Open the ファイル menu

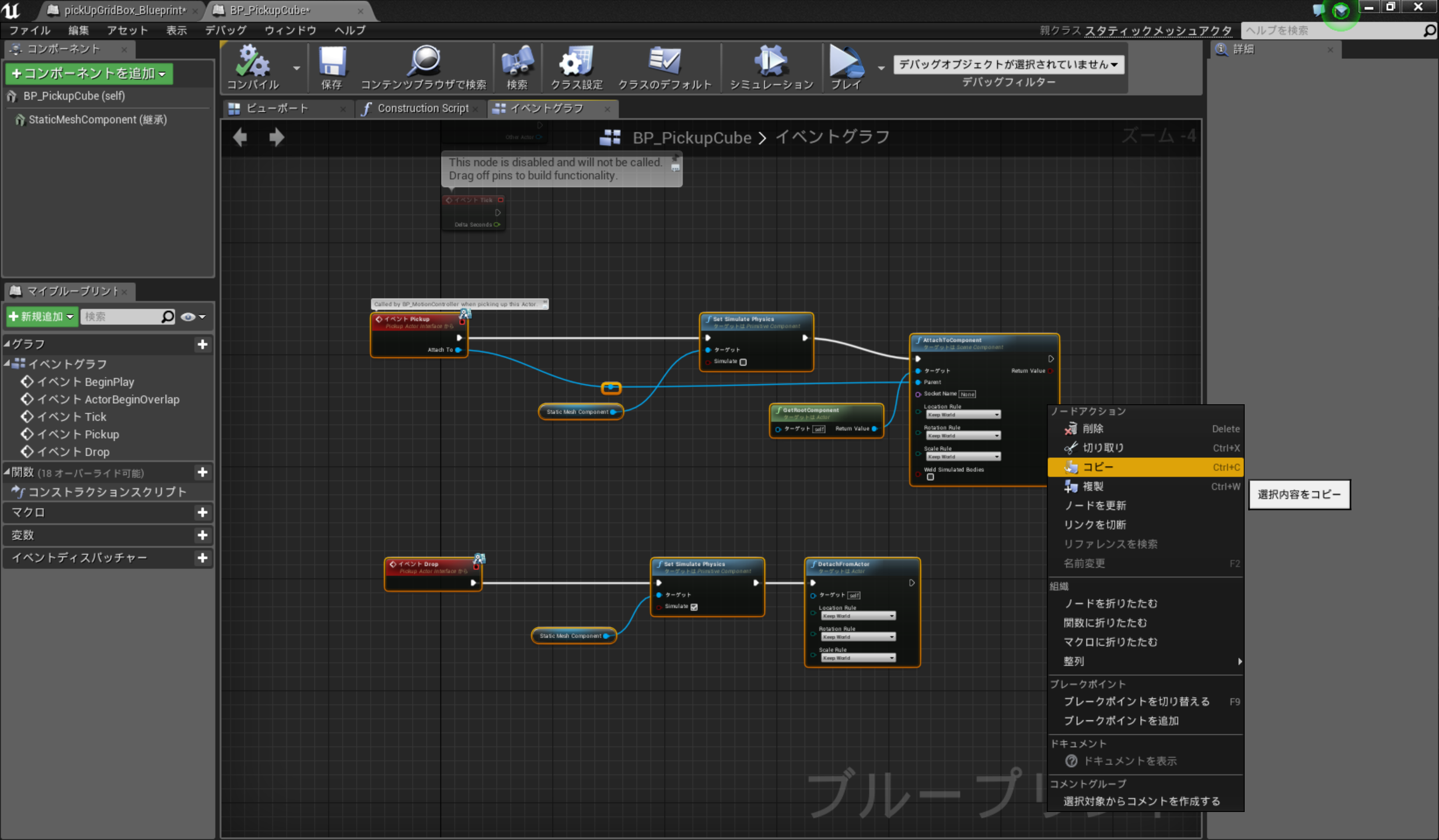pyautogui.click(x=30, y=30)
